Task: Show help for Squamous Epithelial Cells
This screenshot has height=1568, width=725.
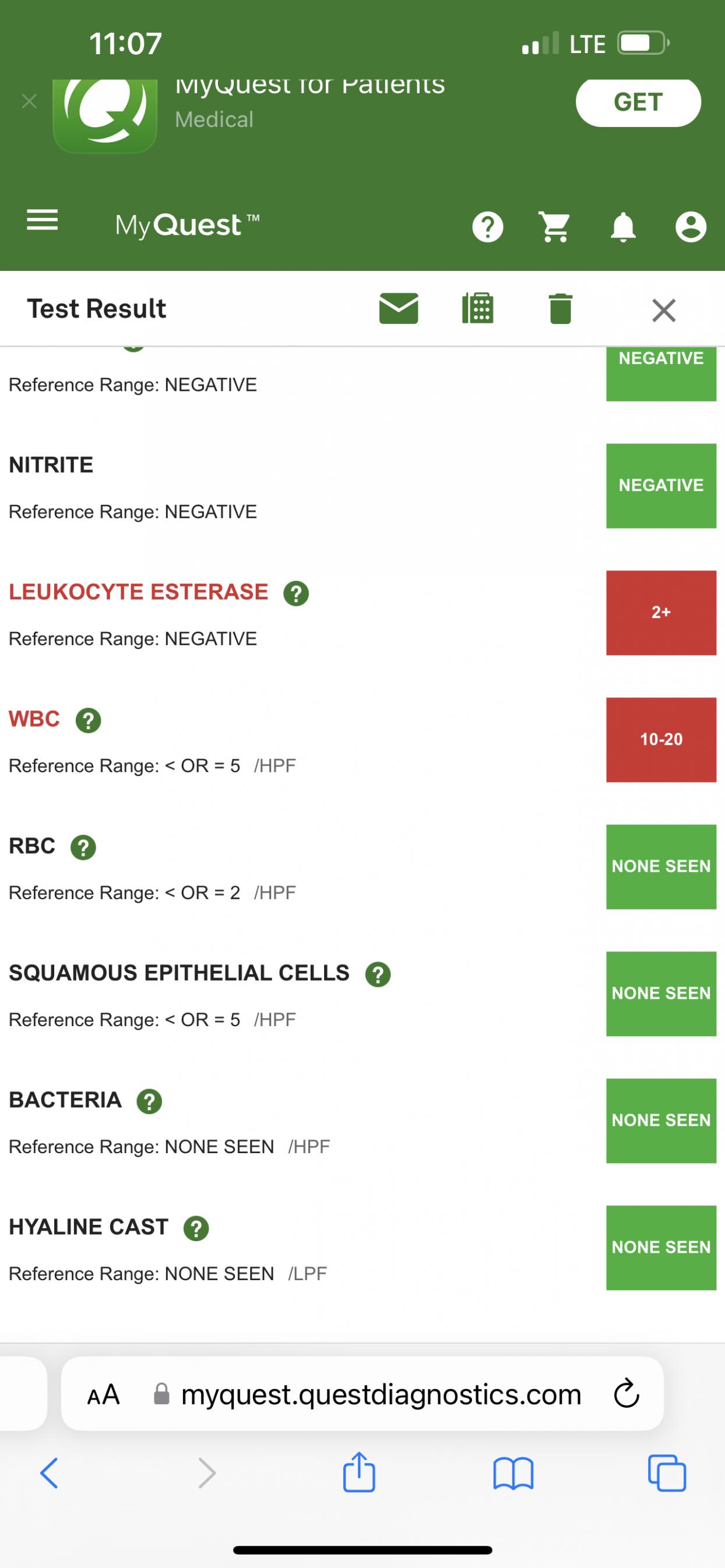Action: point(378,974)
